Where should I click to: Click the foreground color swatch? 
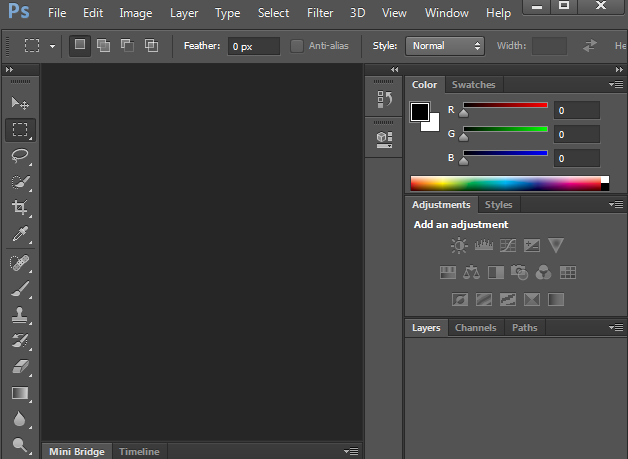coord(419,112)
